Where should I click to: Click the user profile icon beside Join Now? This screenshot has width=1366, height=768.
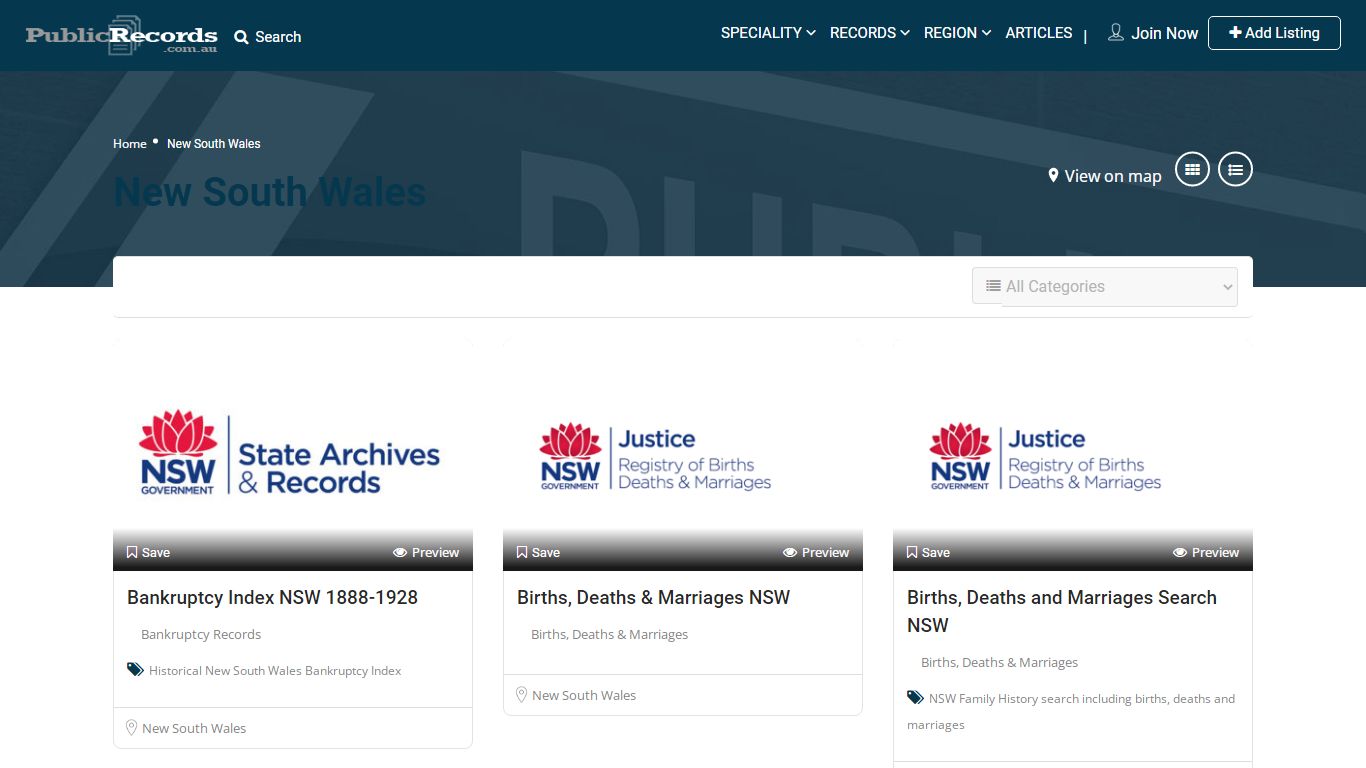click(x=1116, y=33)
